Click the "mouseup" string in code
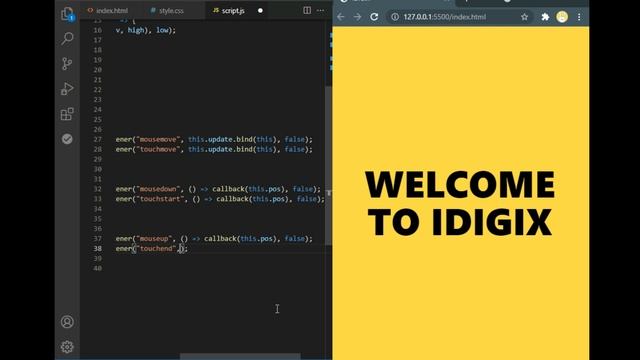640x360 pixels. click(x=153, y=238)
